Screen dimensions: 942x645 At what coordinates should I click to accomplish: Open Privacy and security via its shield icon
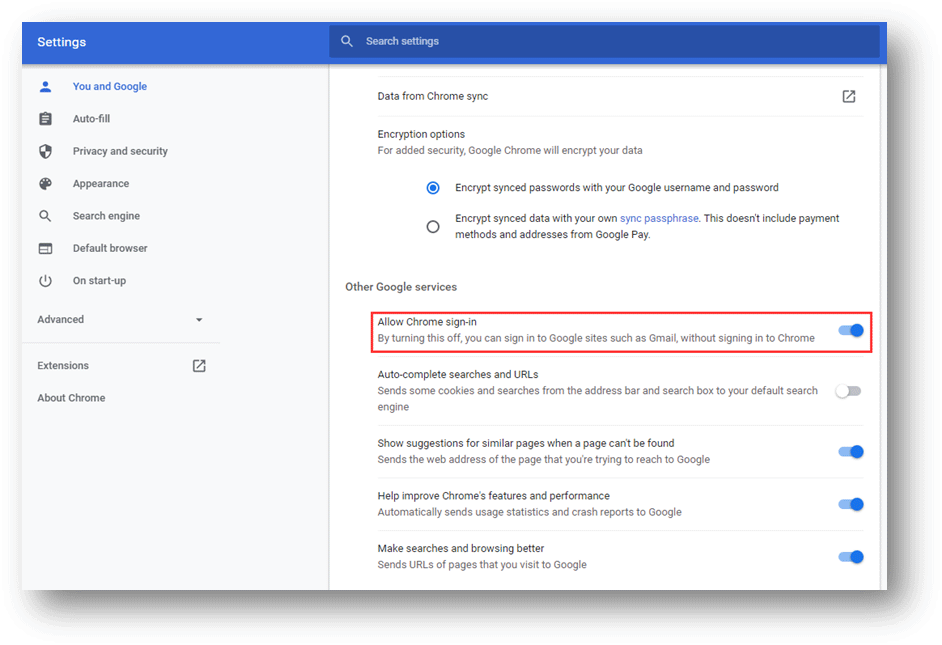(45, 151)
